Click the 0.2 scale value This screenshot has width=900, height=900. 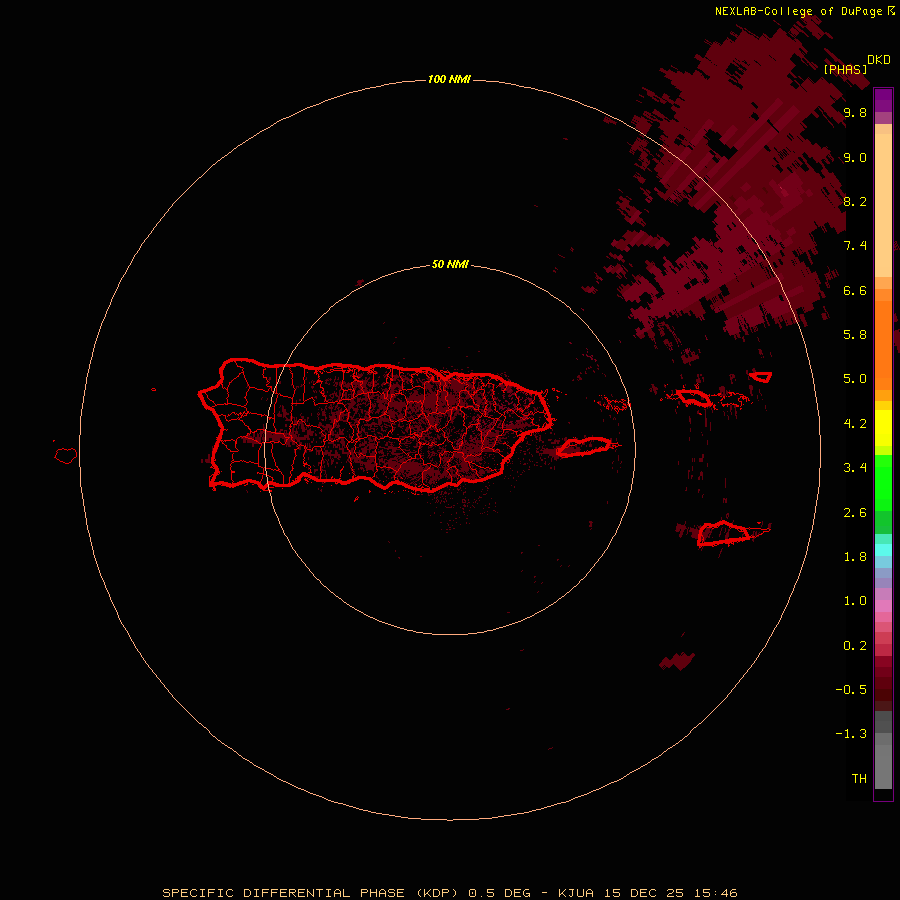click(855, 645)
